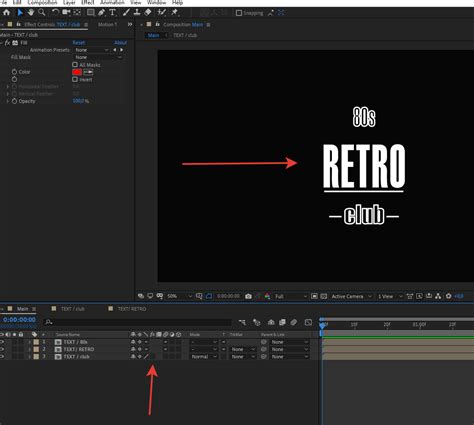Click the timeline layer search field
The height and width of the screenshot is (425, 474).
point(138,322)
